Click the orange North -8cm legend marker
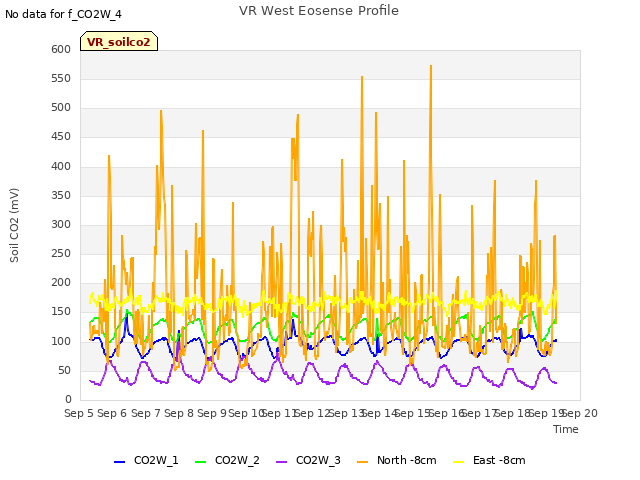Image resolution: width=640 pixels, height=480 pixels. coord(362,462)
